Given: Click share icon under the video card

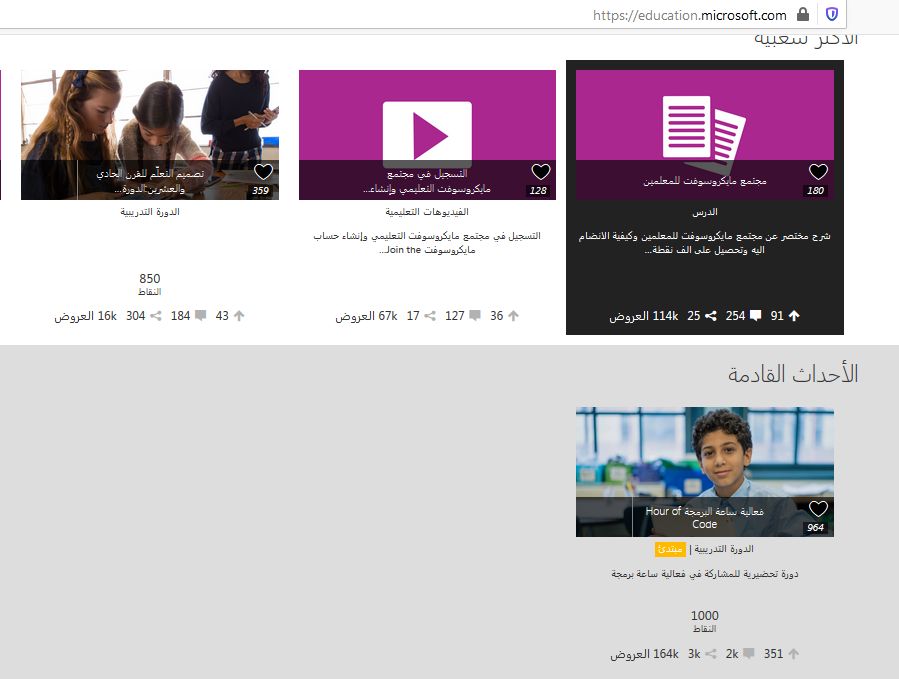Looking at the screenshot, I should [x=430, y=316].
